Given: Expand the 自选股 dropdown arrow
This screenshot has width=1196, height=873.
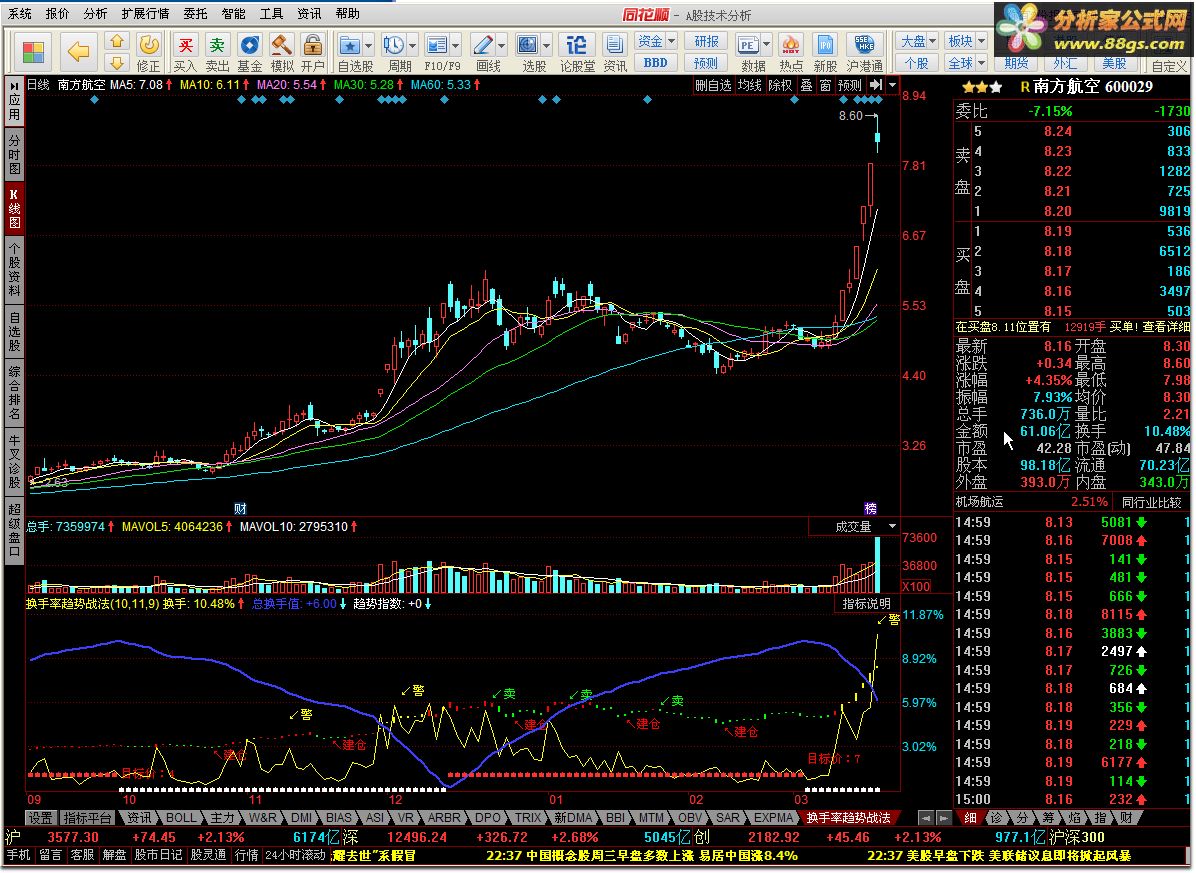Looking at the screenshot, I should click(368, 44).
